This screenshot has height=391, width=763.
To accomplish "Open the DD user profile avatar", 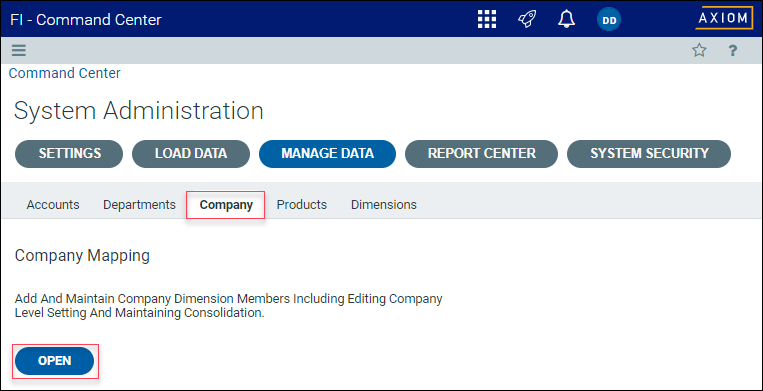I will click(609, 20).
